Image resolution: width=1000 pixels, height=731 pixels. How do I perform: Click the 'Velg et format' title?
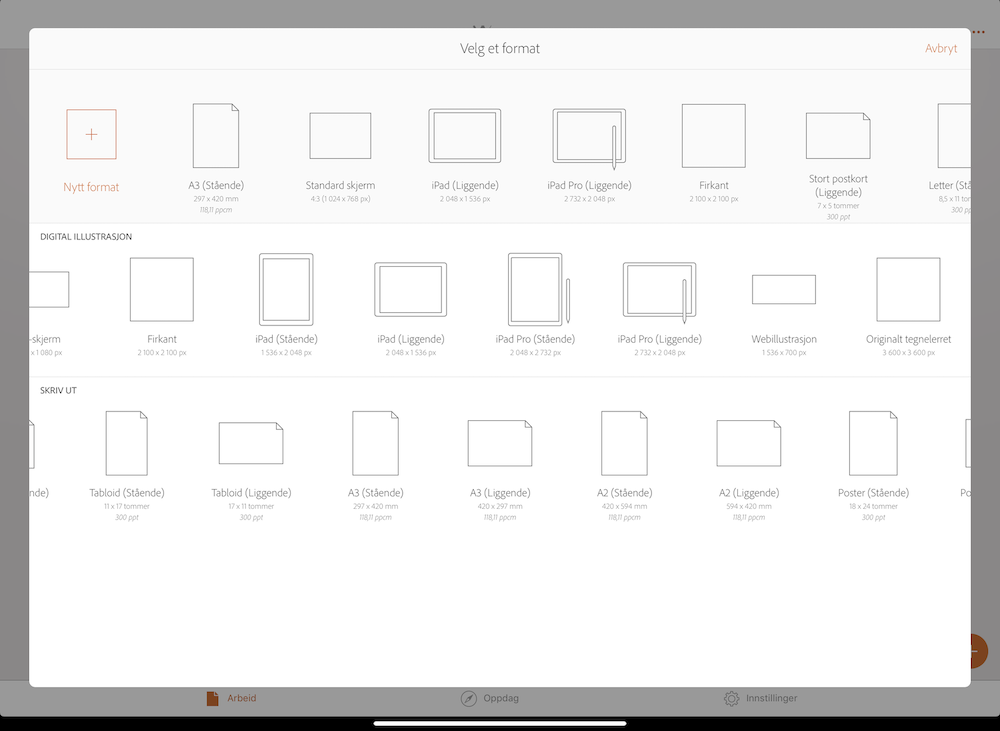[500, 48]
